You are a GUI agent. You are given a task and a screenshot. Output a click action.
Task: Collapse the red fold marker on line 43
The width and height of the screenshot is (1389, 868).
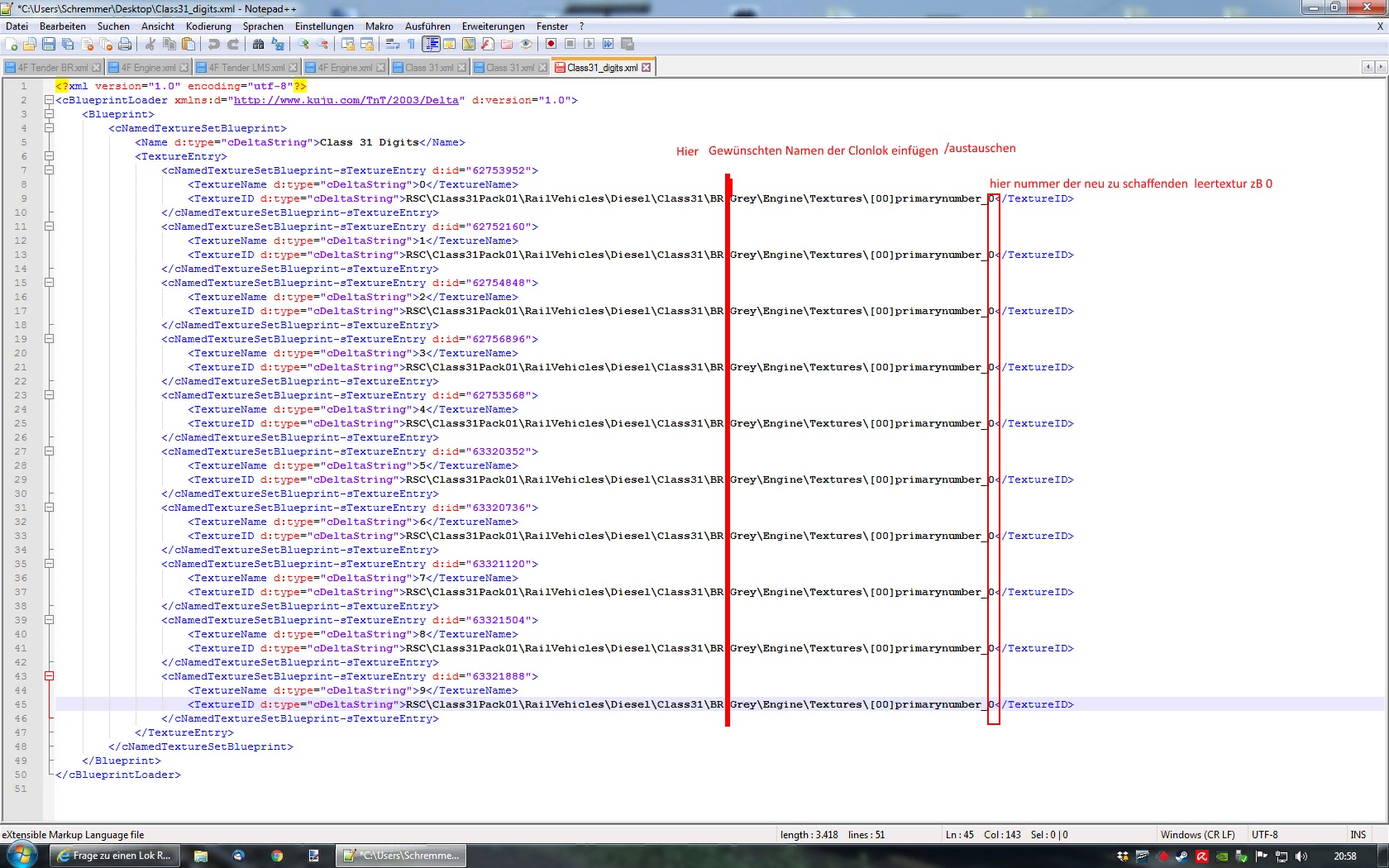coord(49,676)
